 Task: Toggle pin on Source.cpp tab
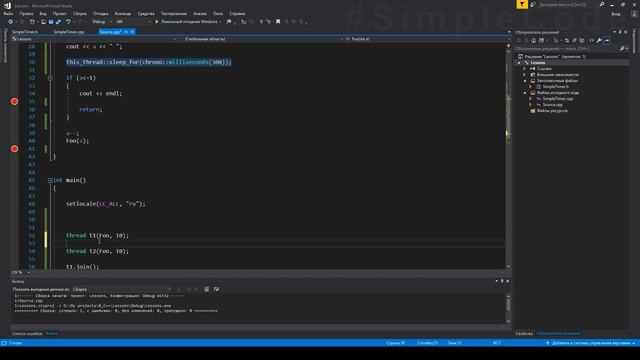pyautogui.click(x=126, y=32)
